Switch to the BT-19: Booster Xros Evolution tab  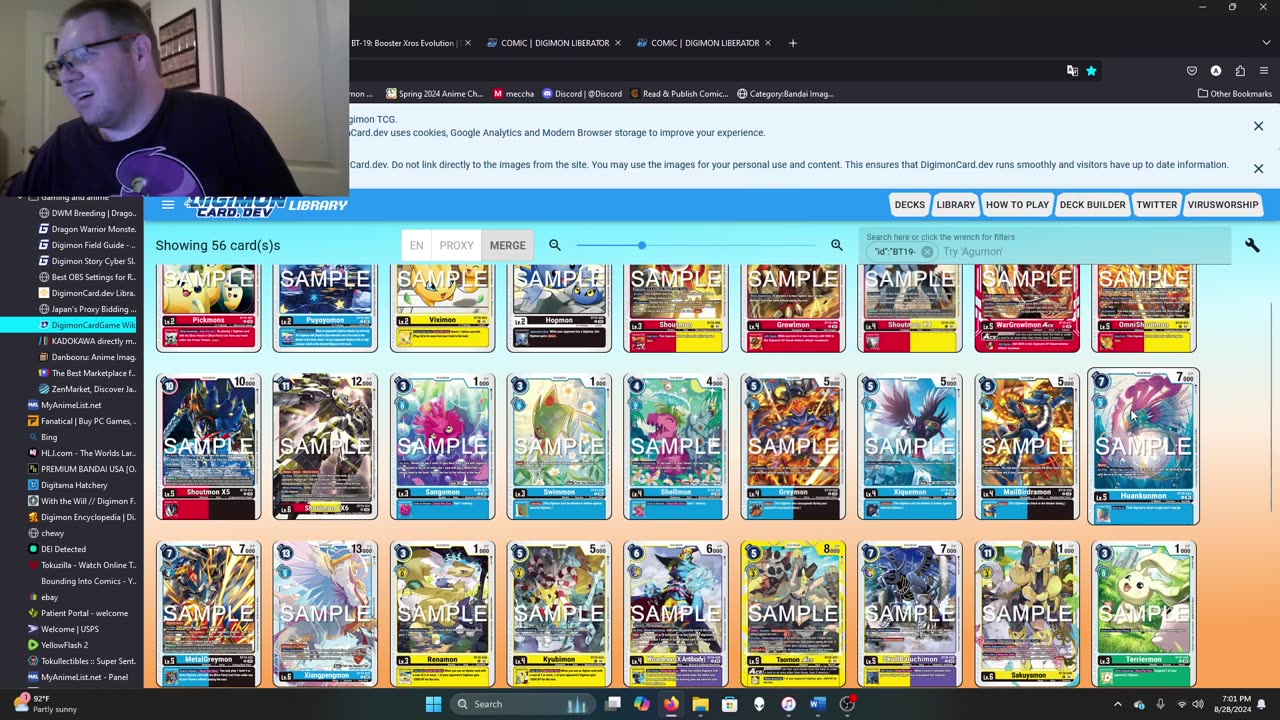(403, 43)
